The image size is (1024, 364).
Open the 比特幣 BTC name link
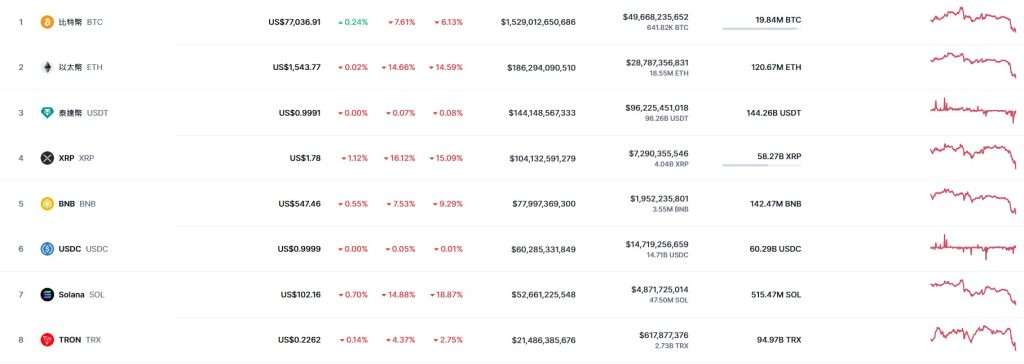coord(80,22)
